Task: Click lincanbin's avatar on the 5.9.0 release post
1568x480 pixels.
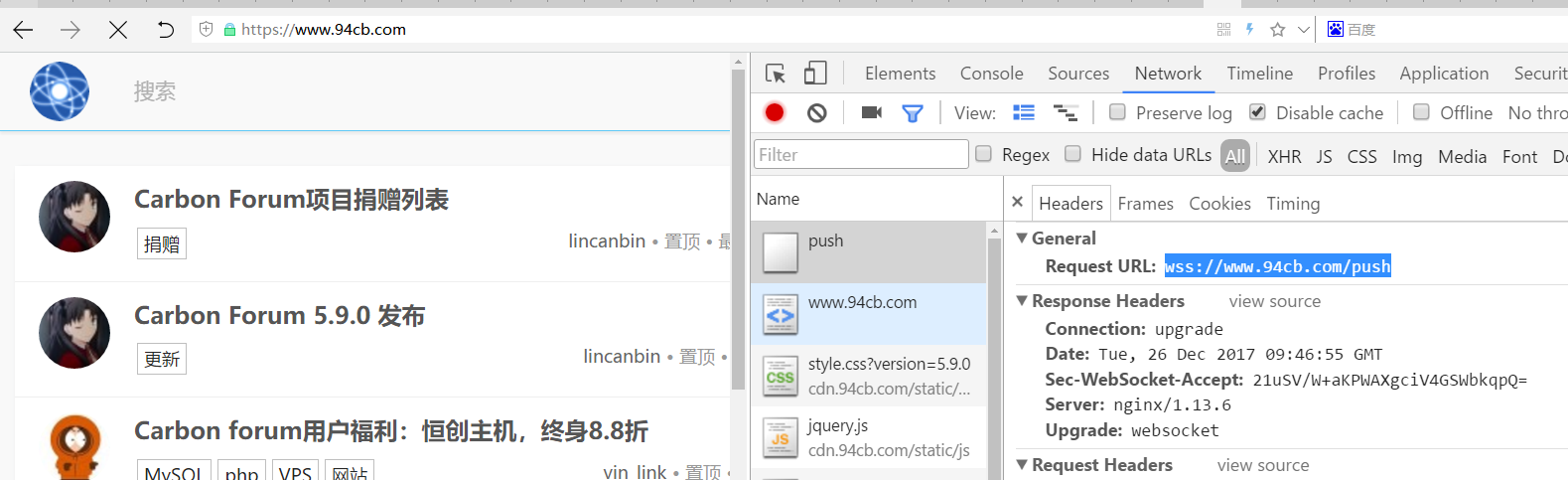Action: [74, 333]
